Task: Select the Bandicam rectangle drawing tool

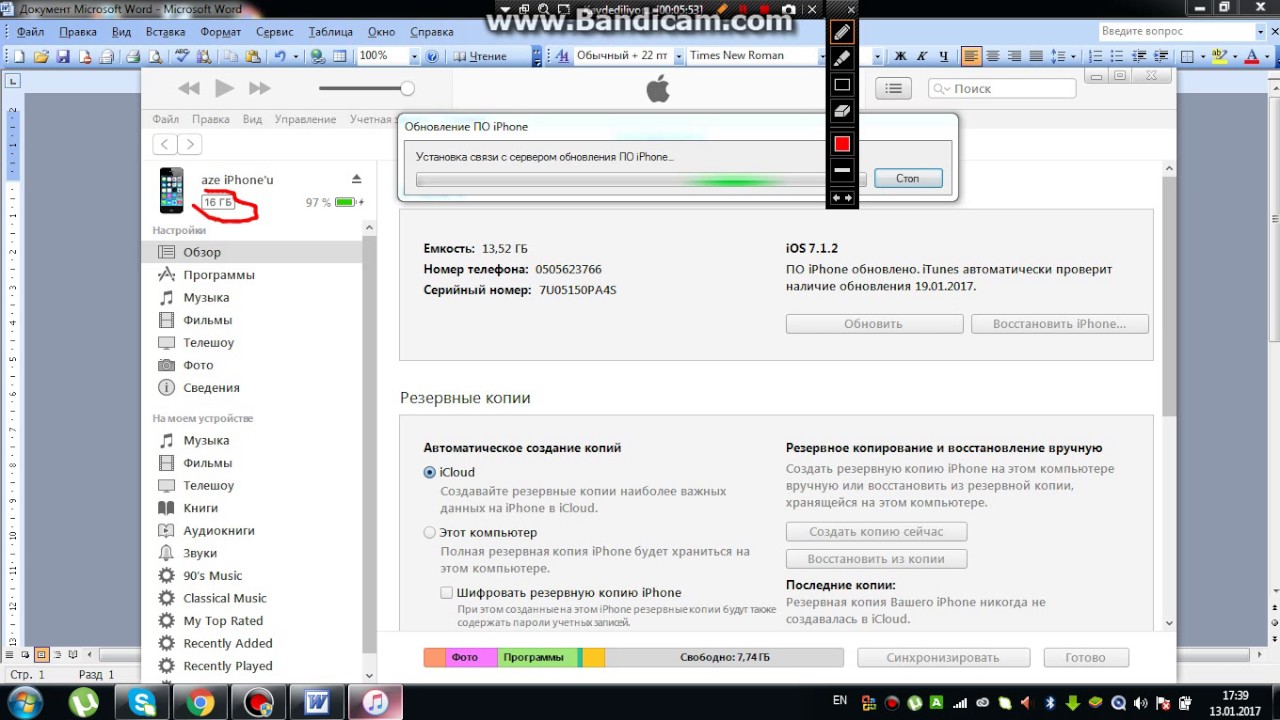Action: pos(842,85)
